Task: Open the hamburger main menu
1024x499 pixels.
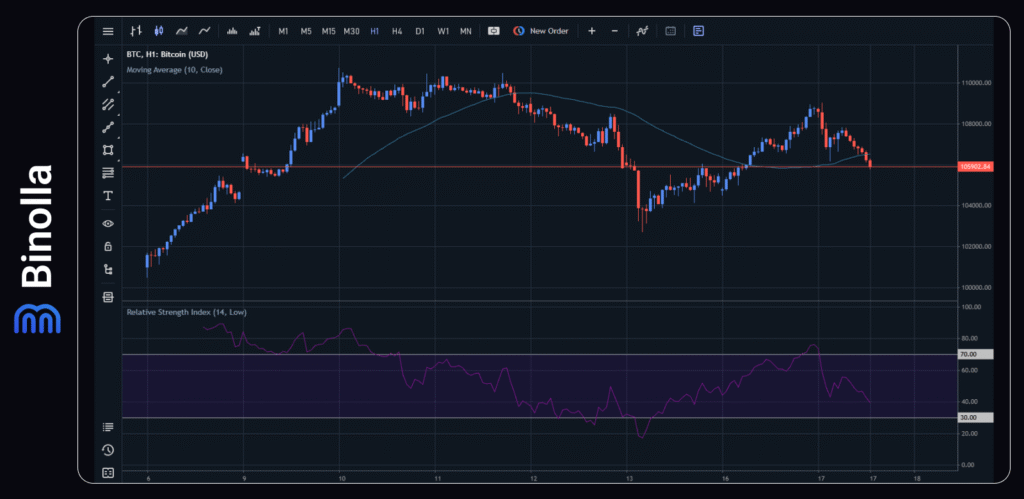Action: point(108,31)
